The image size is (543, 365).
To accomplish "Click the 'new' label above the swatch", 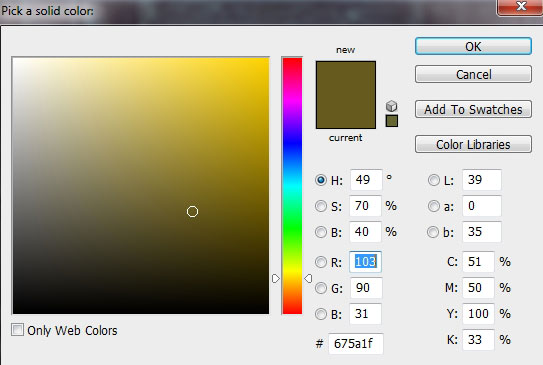I will [x=346, y=50].
